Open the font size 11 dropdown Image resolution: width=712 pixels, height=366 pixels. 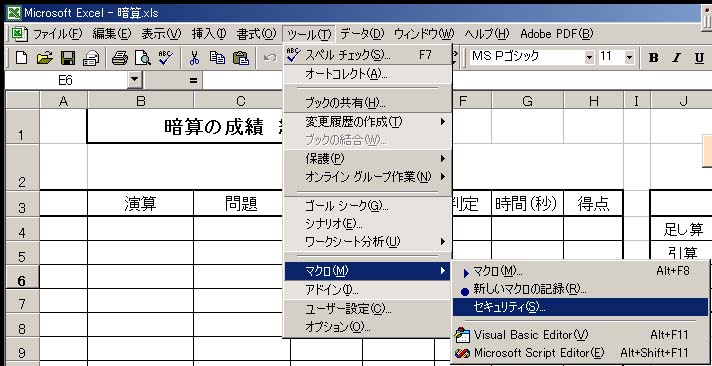tap(629, 58)
